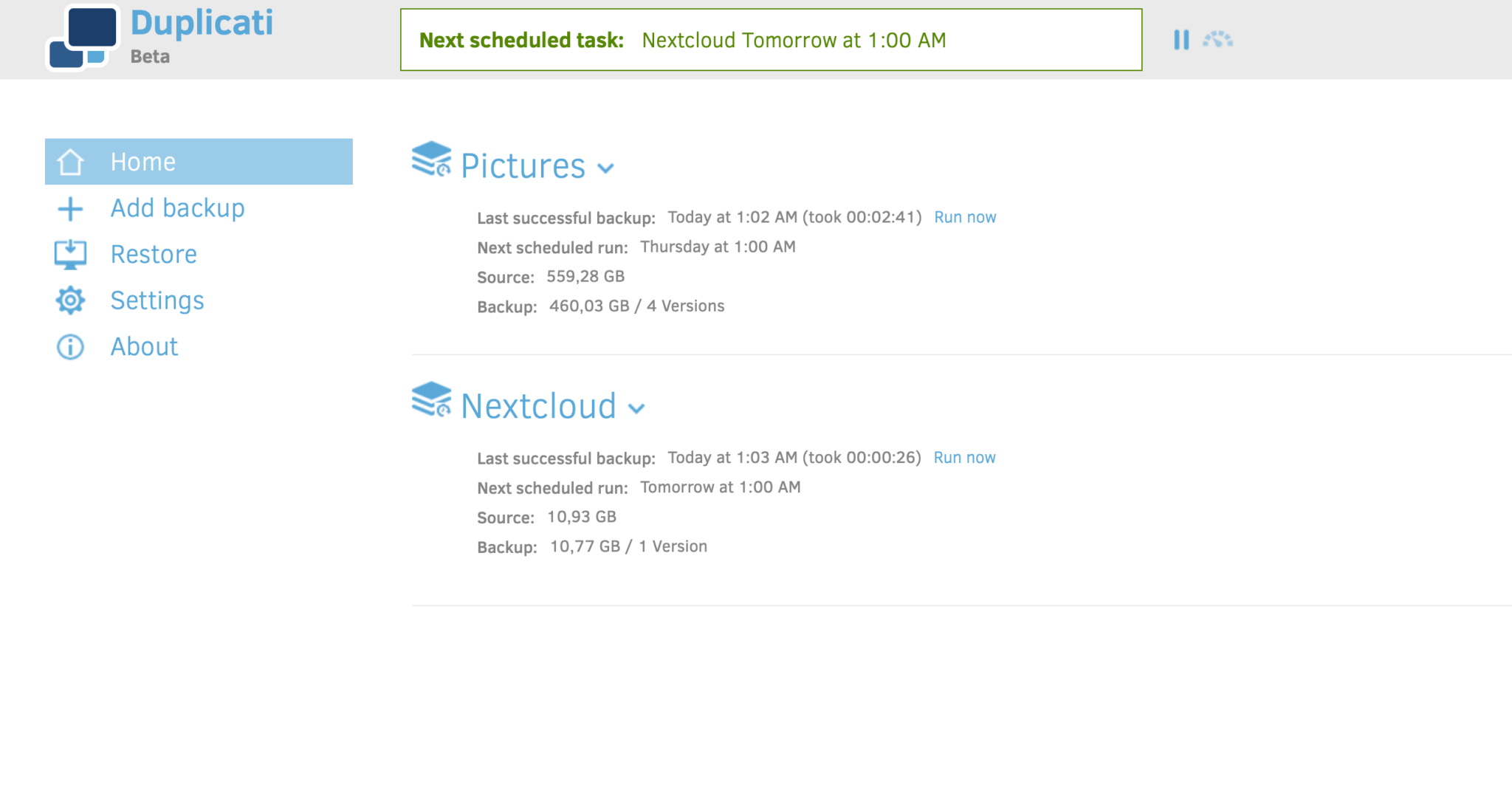This screenshot has height=804, width=1512.
Task: Expand the Nextcloud backup chevron
Action: coord(636,408)
